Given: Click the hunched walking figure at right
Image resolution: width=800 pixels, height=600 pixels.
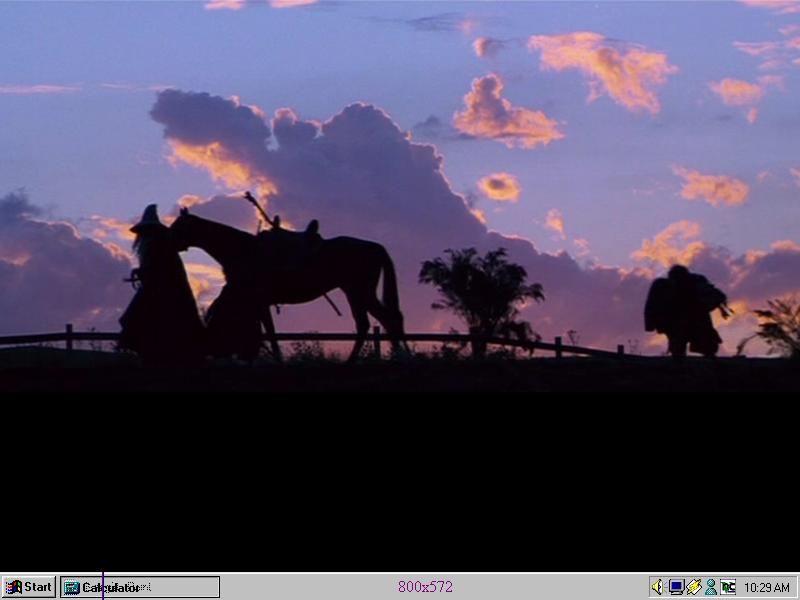Looking at the screenshot, I should click(x=683, y=310).
